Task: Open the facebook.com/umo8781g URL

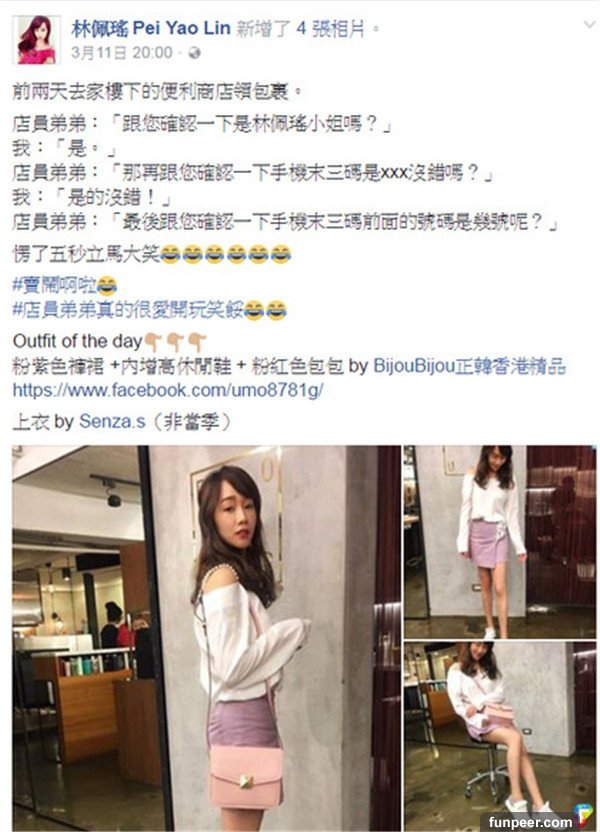Action: pyautogui.click(x=168, y=391)
